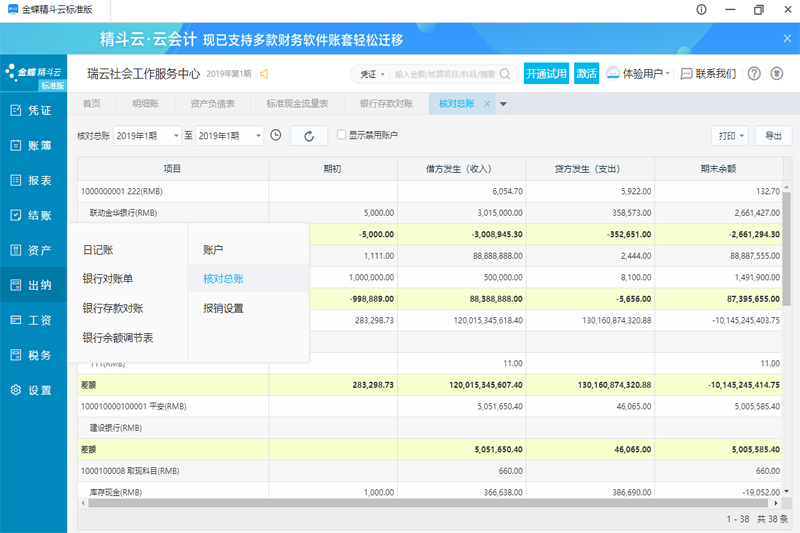Viewport: 800px width, 533px height.
Task: Open the start period 2019年1期 dropdown
Action: [x=147, y=136]
